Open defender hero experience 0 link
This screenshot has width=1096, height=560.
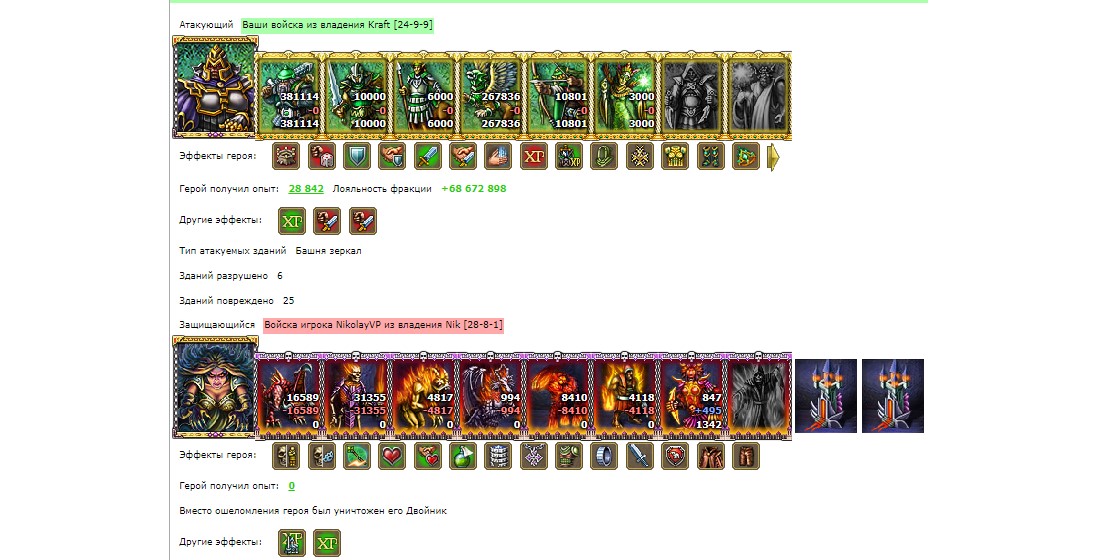pos(291,486)
